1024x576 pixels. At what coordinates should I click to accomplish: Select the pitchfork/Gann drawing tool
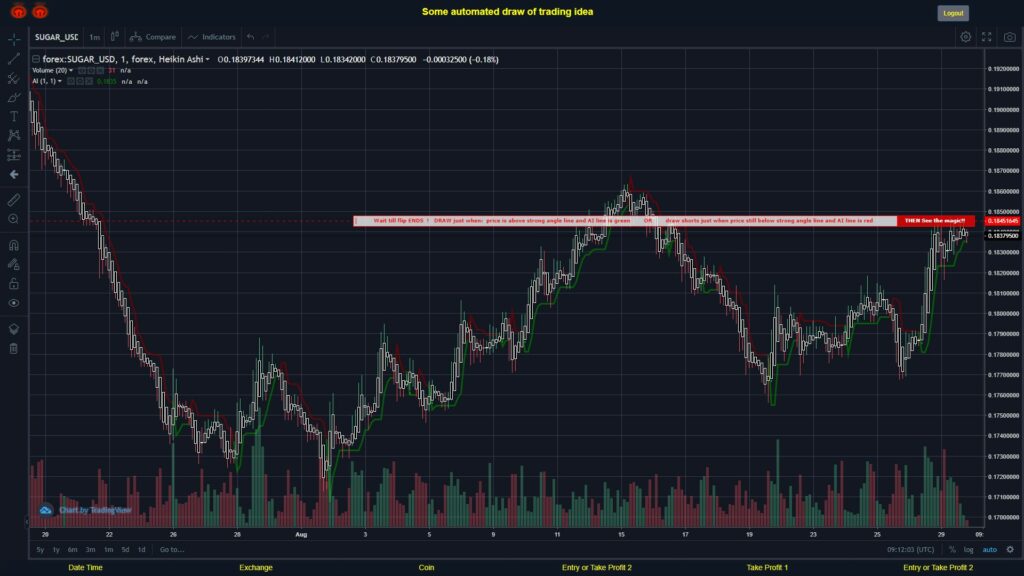coord(14,78)
